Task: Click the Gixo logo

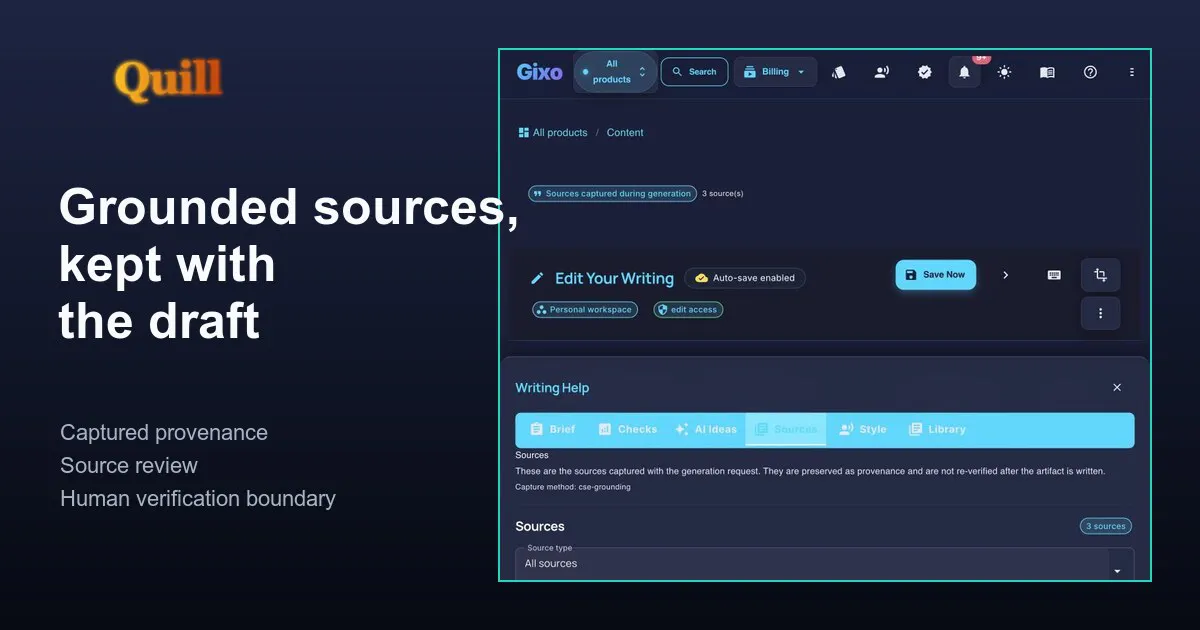Action: point(539,72)
